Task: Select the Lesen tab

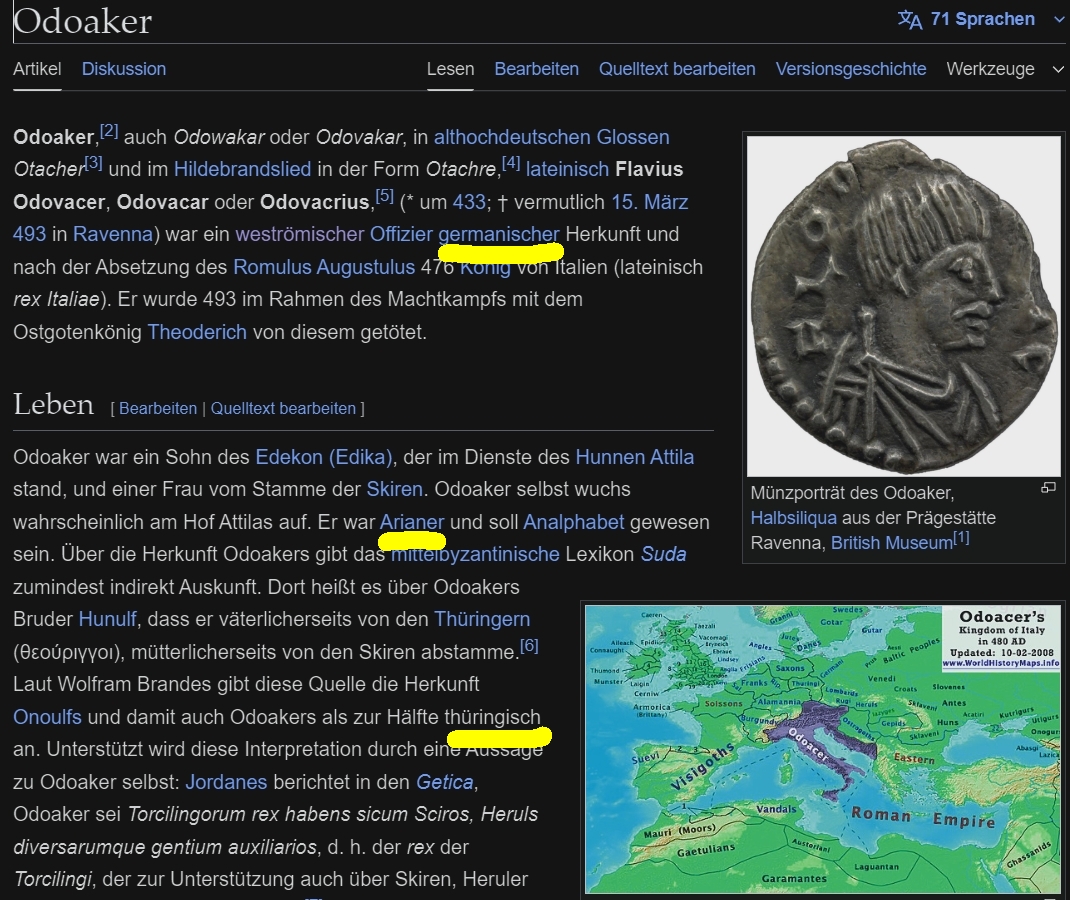Action: 450,69
